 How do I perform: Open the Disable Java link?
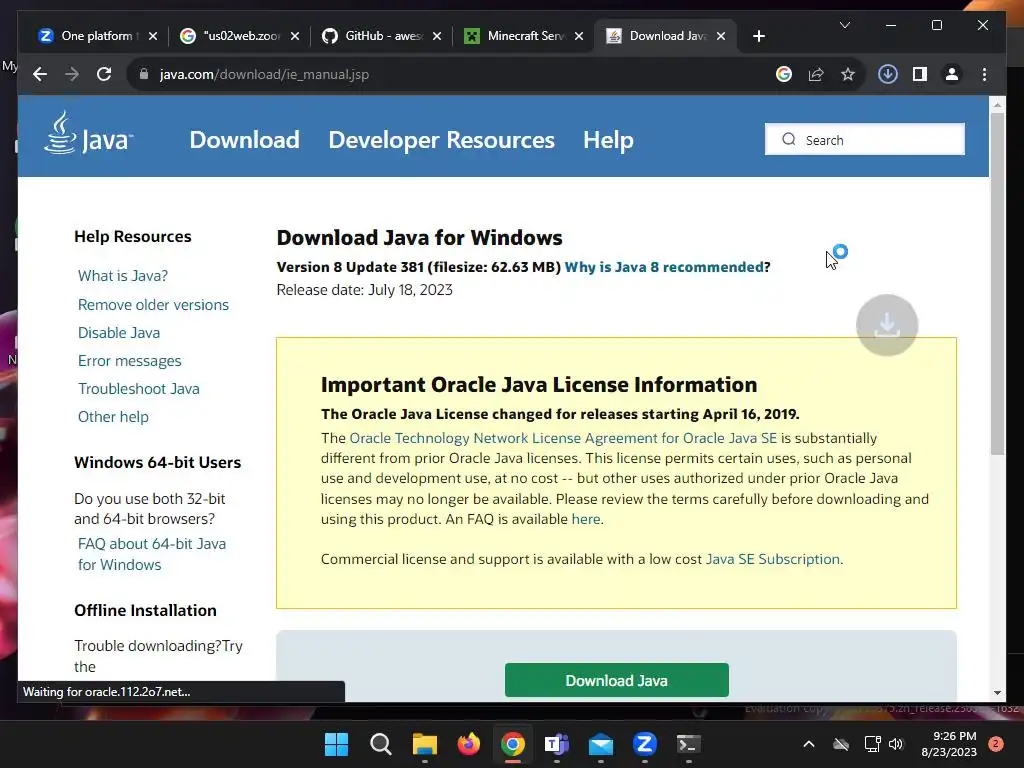pyautogui.click(x=119, y=332)
